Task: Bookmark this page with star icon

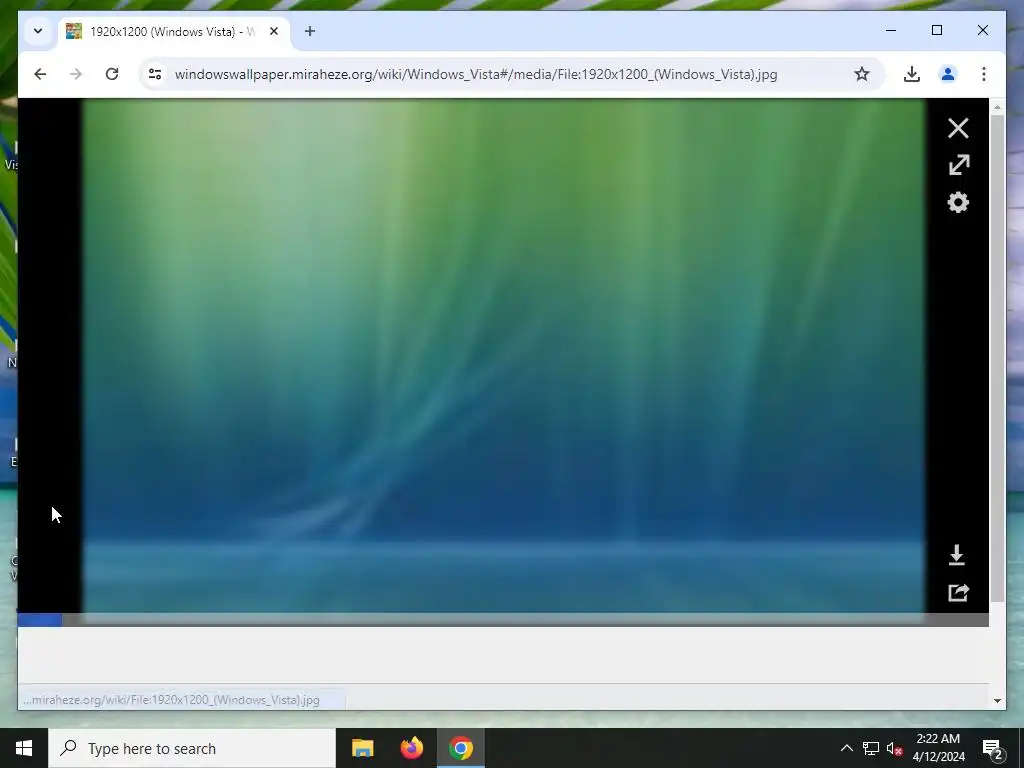Action: click(862, 74)
